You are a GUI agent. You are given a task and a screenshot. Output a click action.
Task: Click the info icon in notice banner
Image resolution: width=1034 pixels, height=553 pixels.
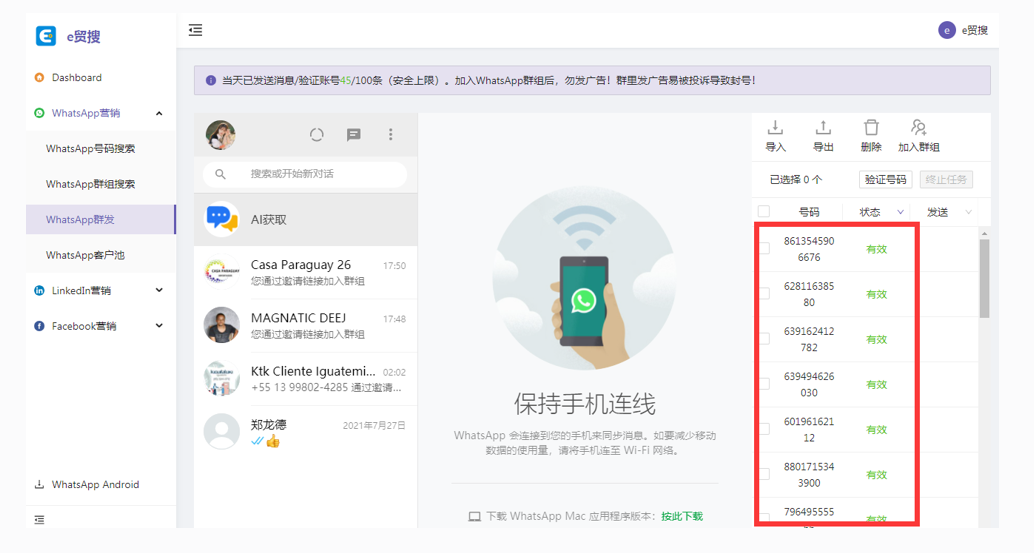(x=210, y=80)
